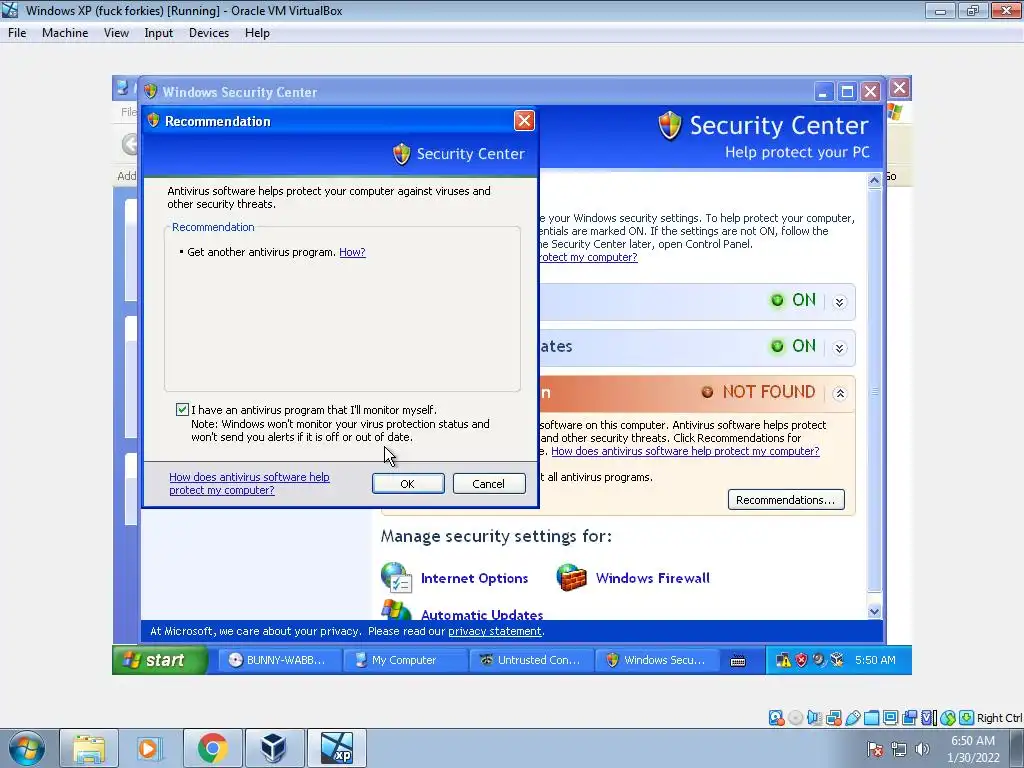Open Windows Media Player from the taskbar
The height and width of the screenshot is (768, 1024).
[150, 748]
